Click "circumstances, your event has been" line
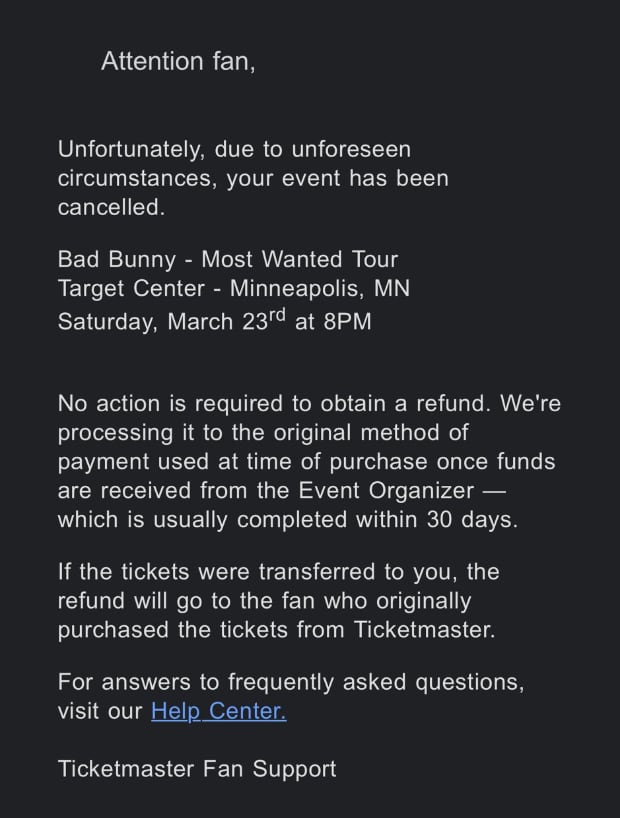This screenshot has width=620, height=818. pyautogui.click(x=253, y=179)
